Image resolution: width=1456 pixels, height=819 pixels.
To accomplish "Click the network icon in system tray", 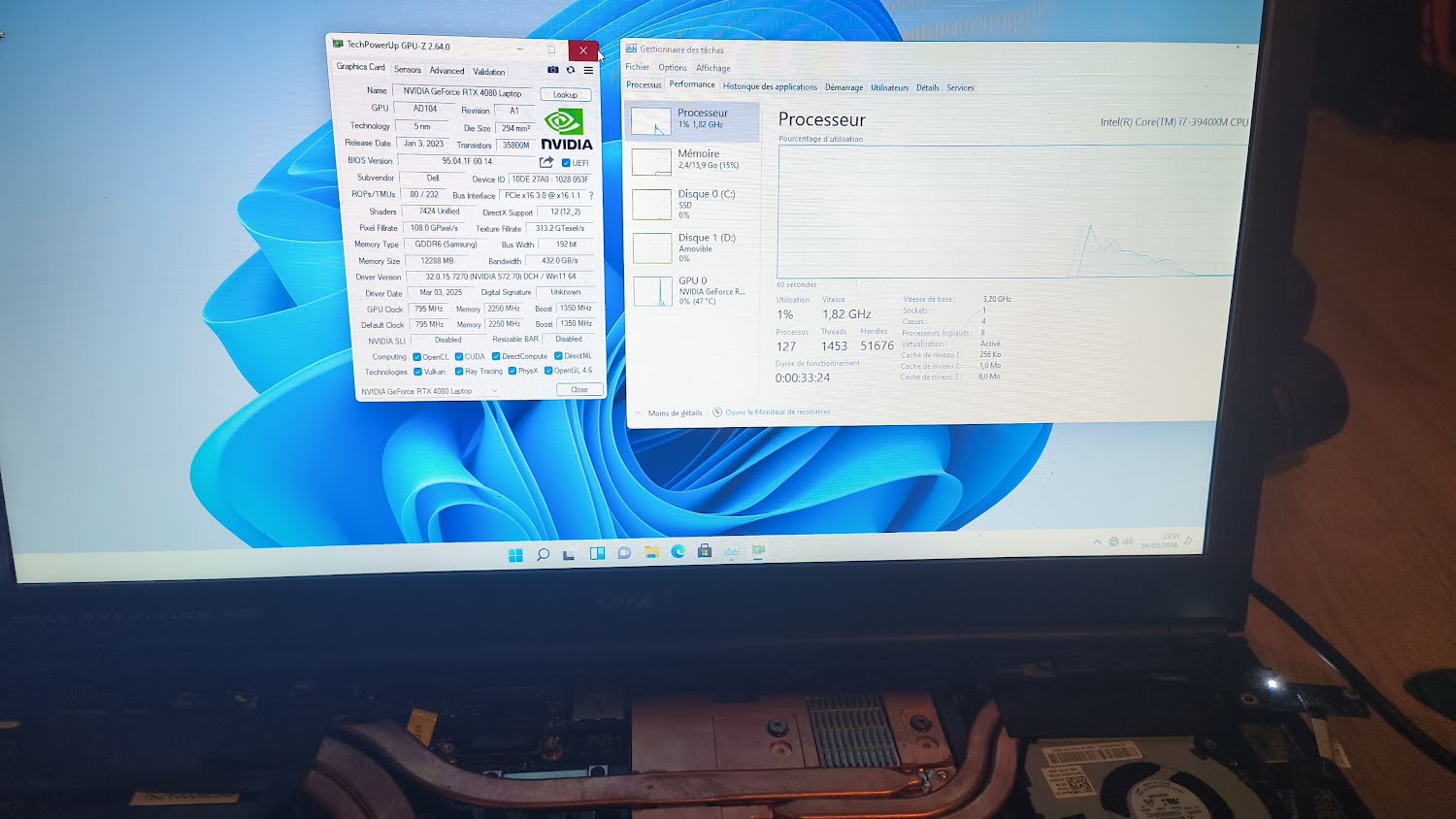I will pos(1113,541).
